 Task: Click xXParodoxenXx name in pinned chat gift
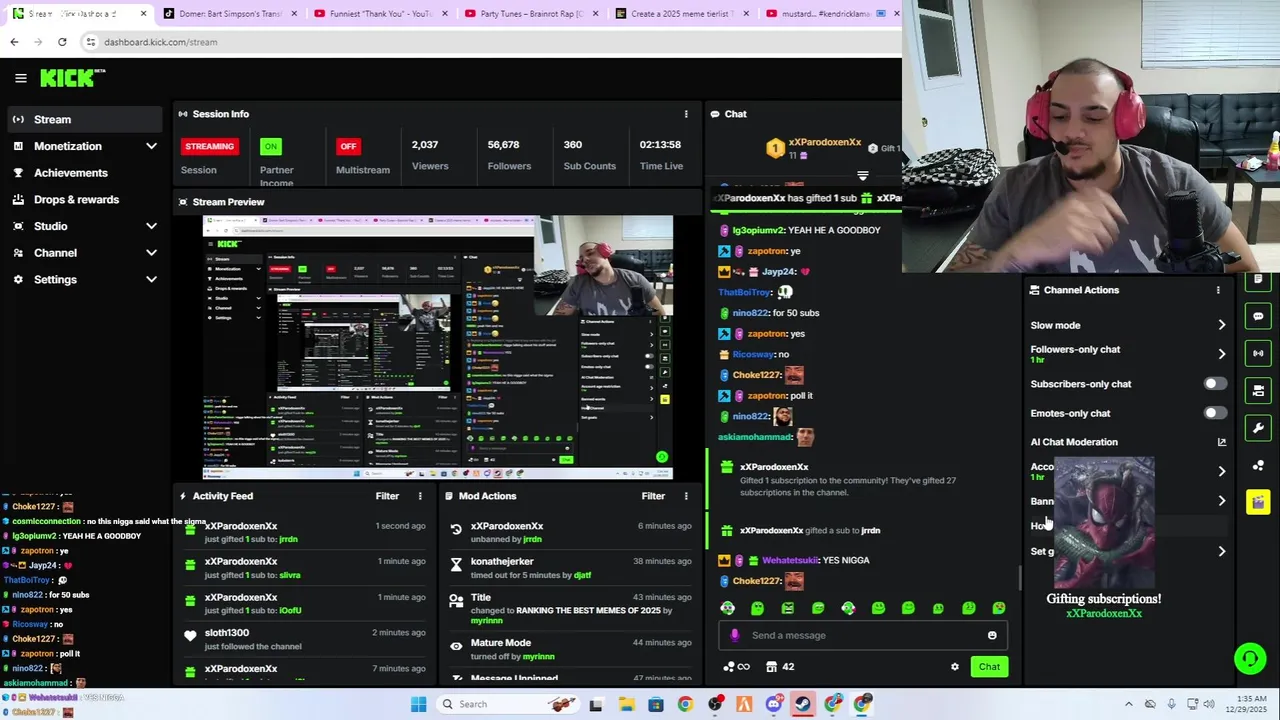824,143
